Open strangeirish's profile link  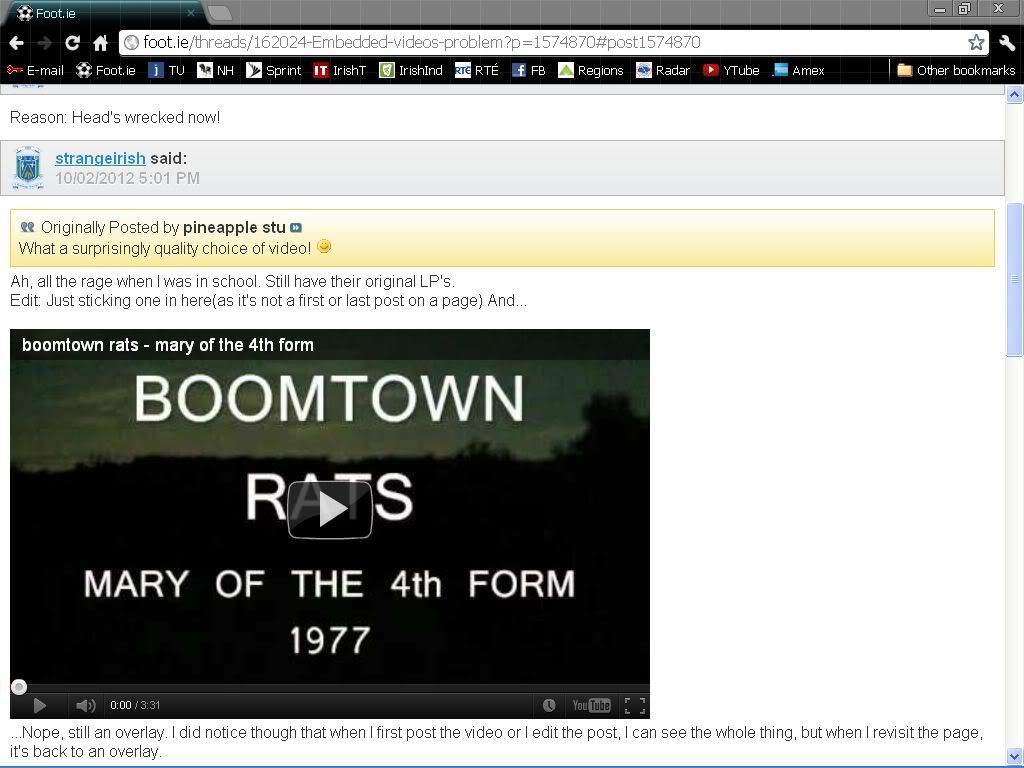pos(100,158)
